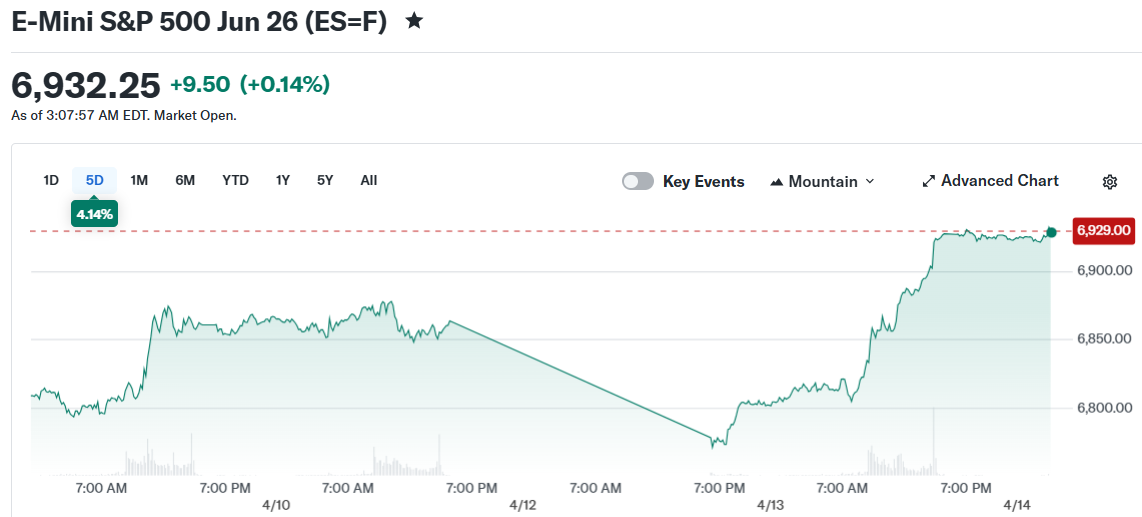Click the +9.50 change value

(201, 85)
